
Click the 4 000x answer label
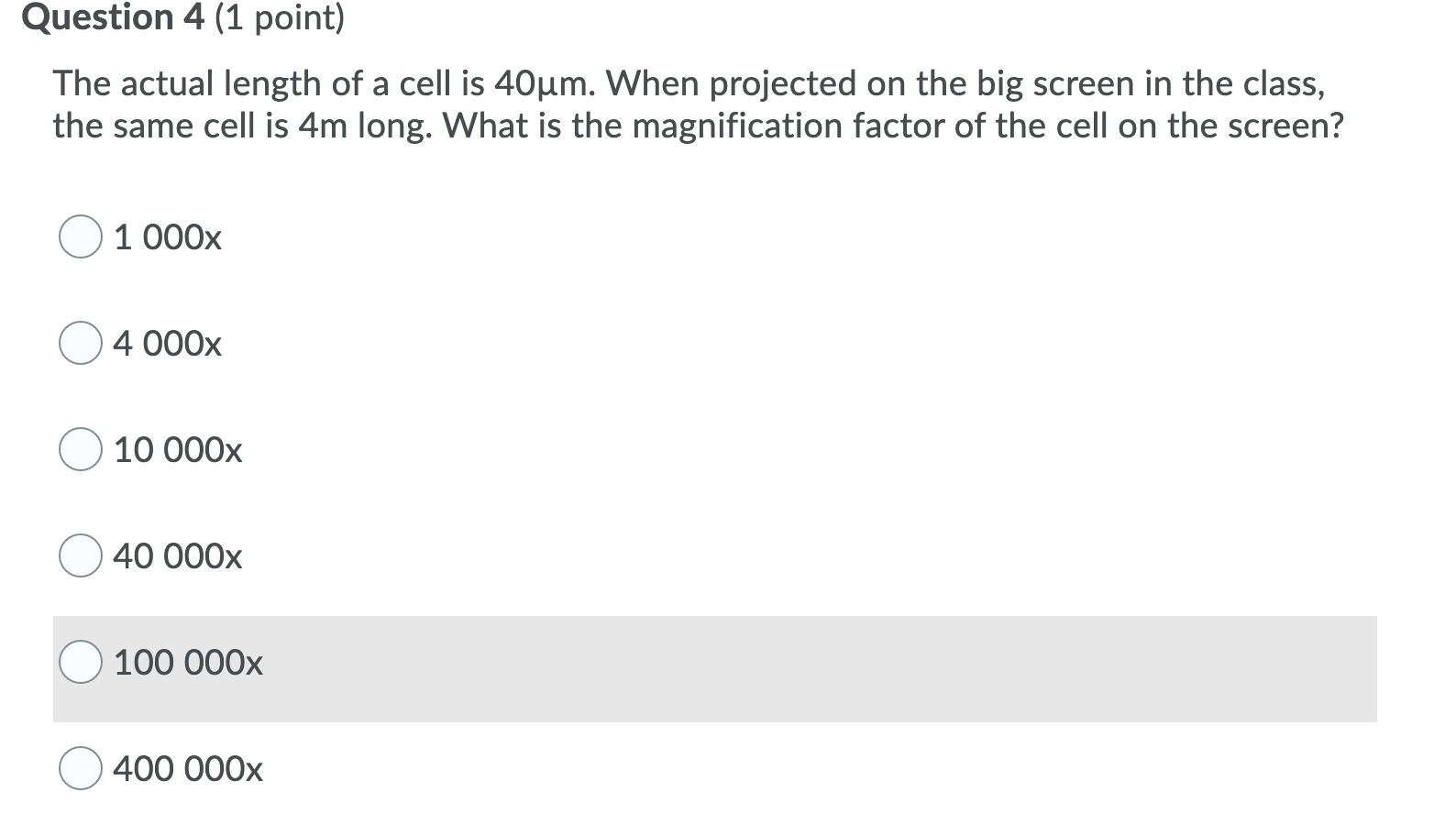[166, 345]
